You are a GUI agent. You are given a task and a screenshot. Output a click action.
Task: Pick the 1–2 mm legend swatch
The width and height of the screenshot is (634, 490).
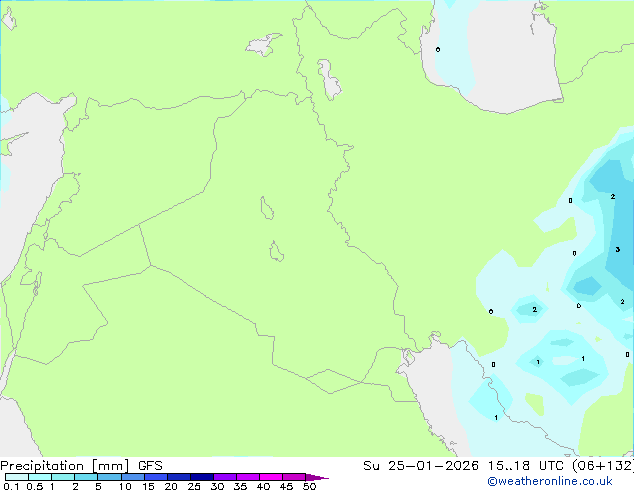coord(63,477)
